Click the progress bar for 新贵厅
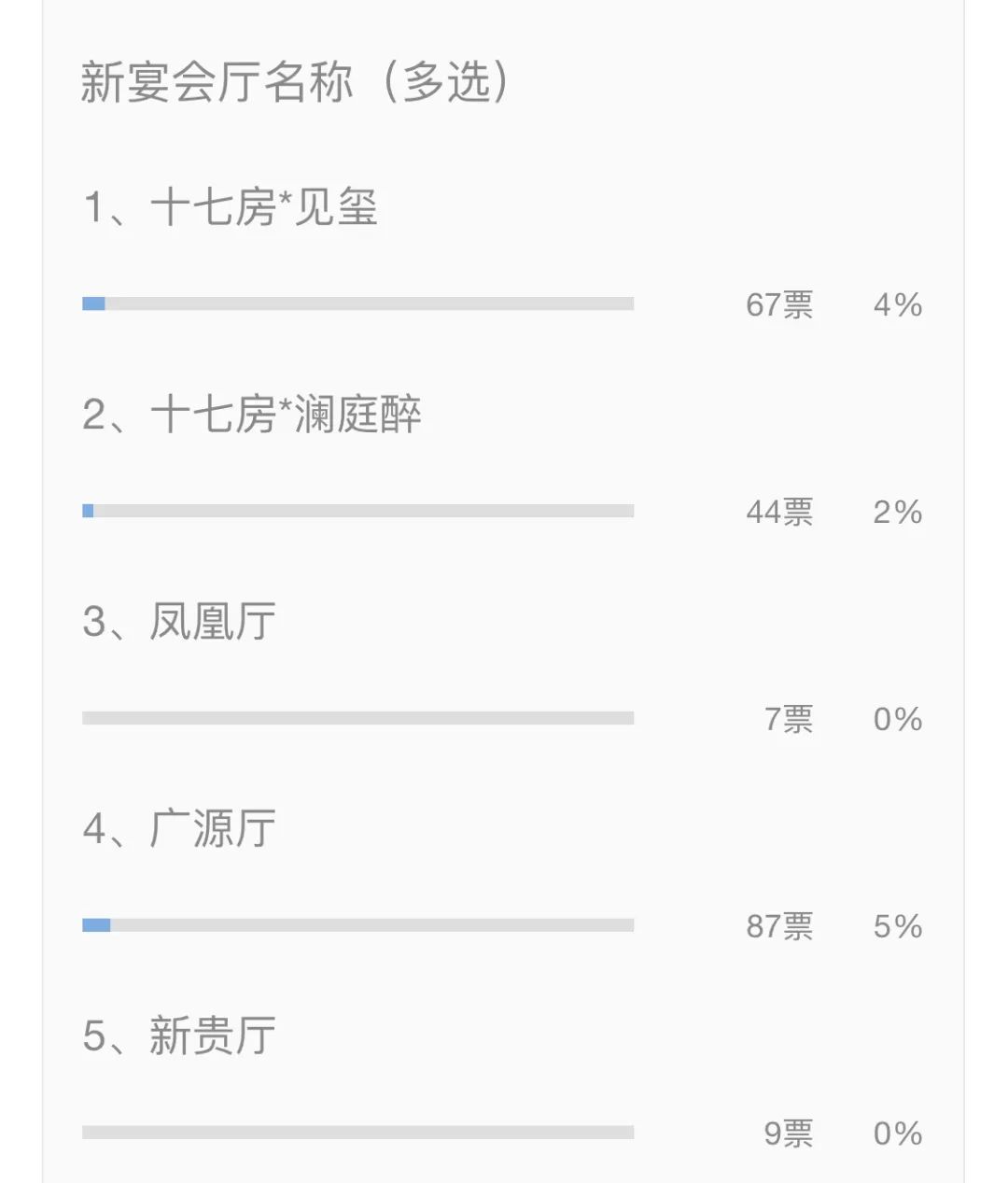The image size is (1008, 1183). tap(358, 1133)
